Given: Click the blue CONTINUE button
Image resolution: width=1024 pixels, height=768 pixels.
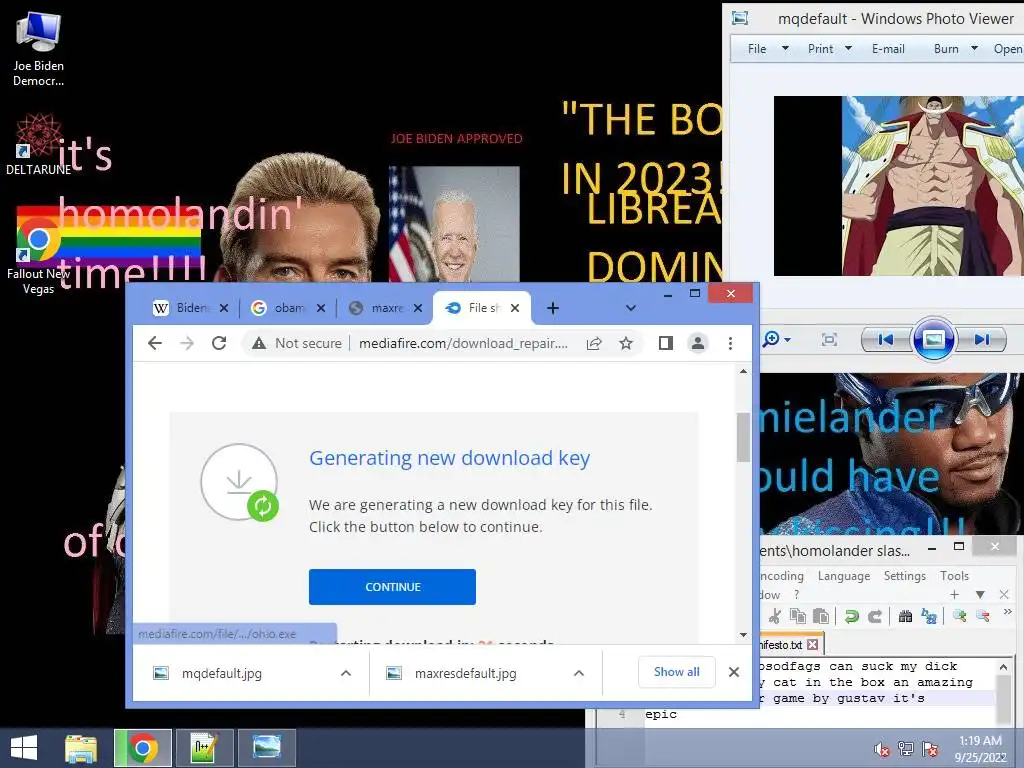Looking at the screenshot, I should (x=392, y=587).
